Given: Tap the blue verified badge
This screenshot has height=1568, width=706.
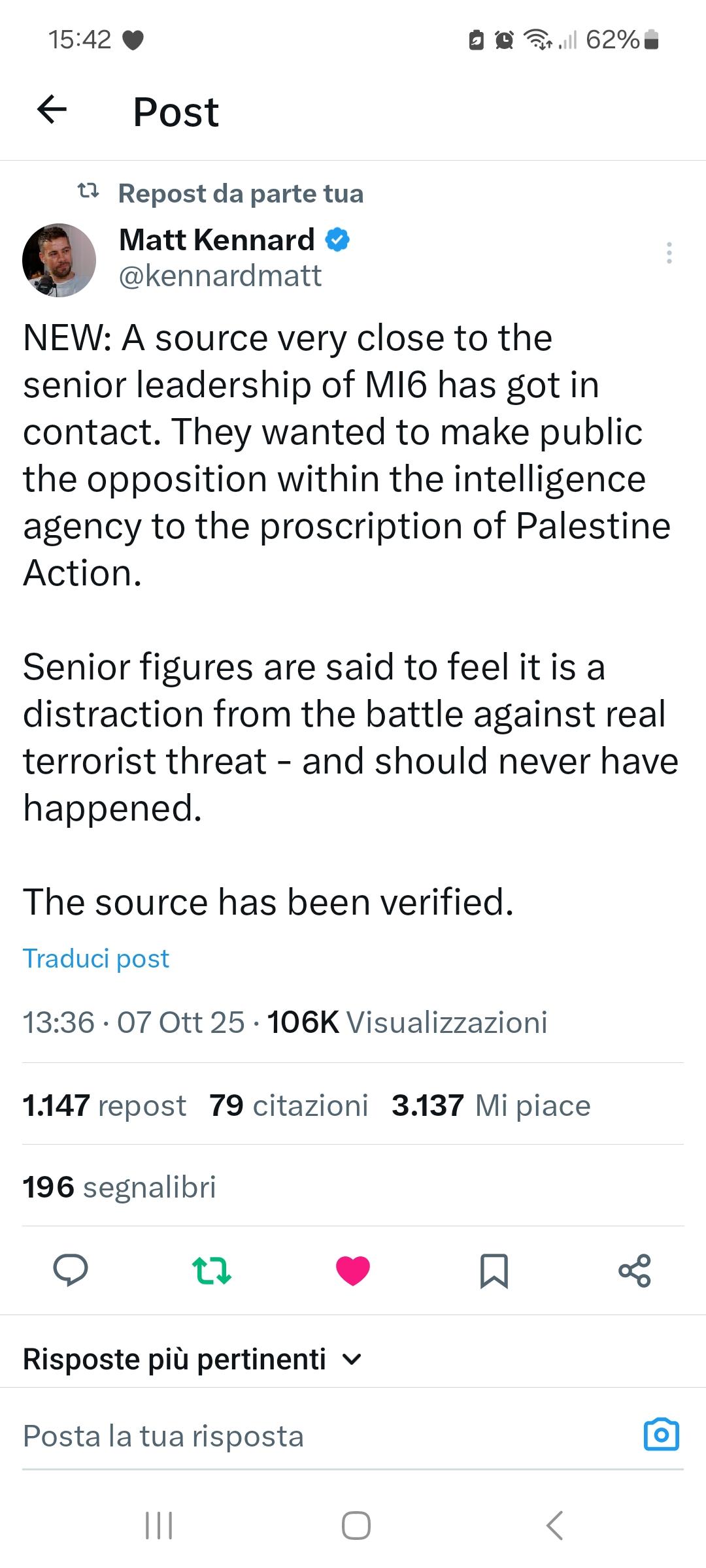Looking at the screenshot, I should pos(337,240).
